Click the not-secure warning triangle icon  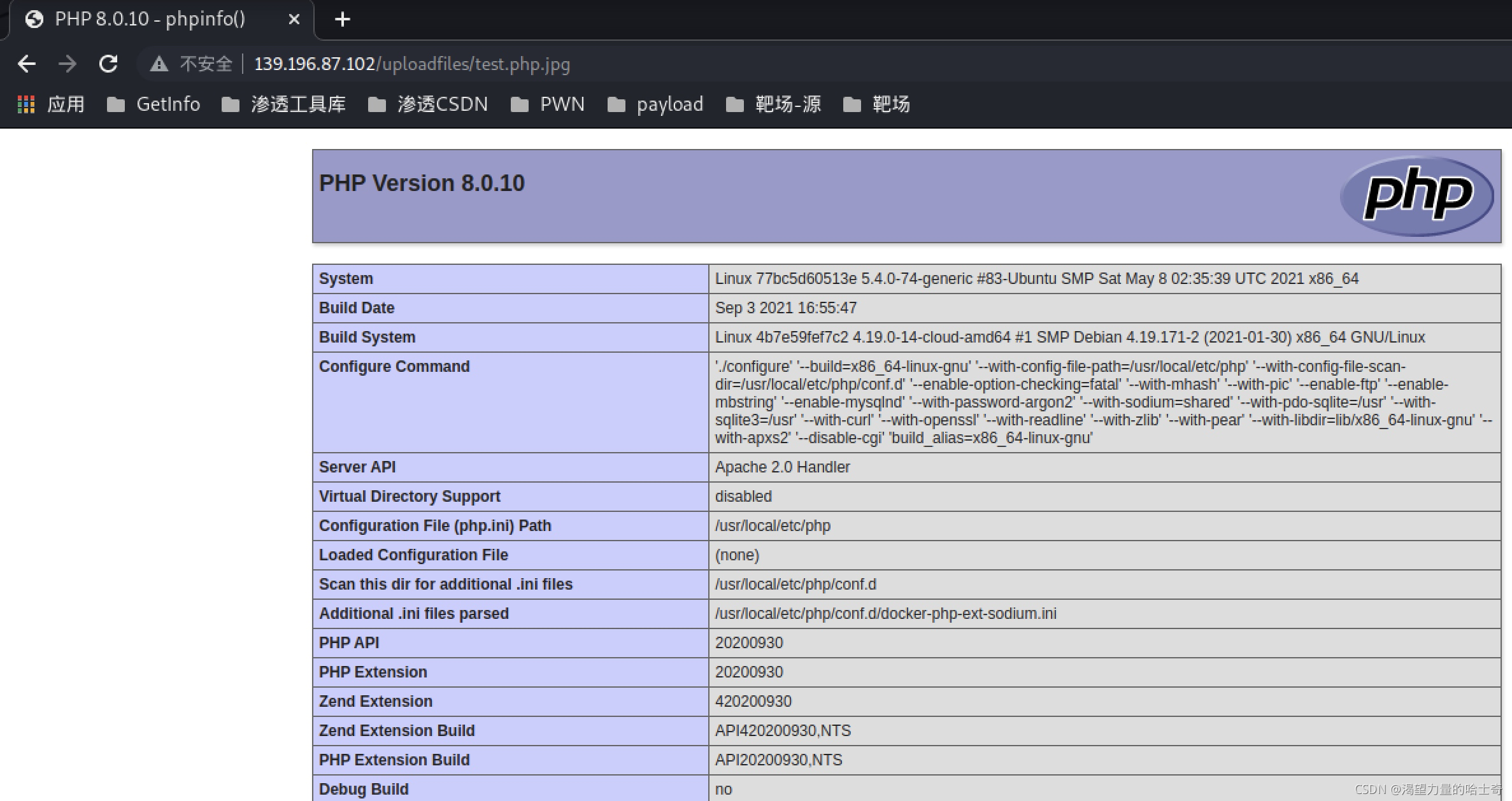pyautogui.click(x=159, y=64)
